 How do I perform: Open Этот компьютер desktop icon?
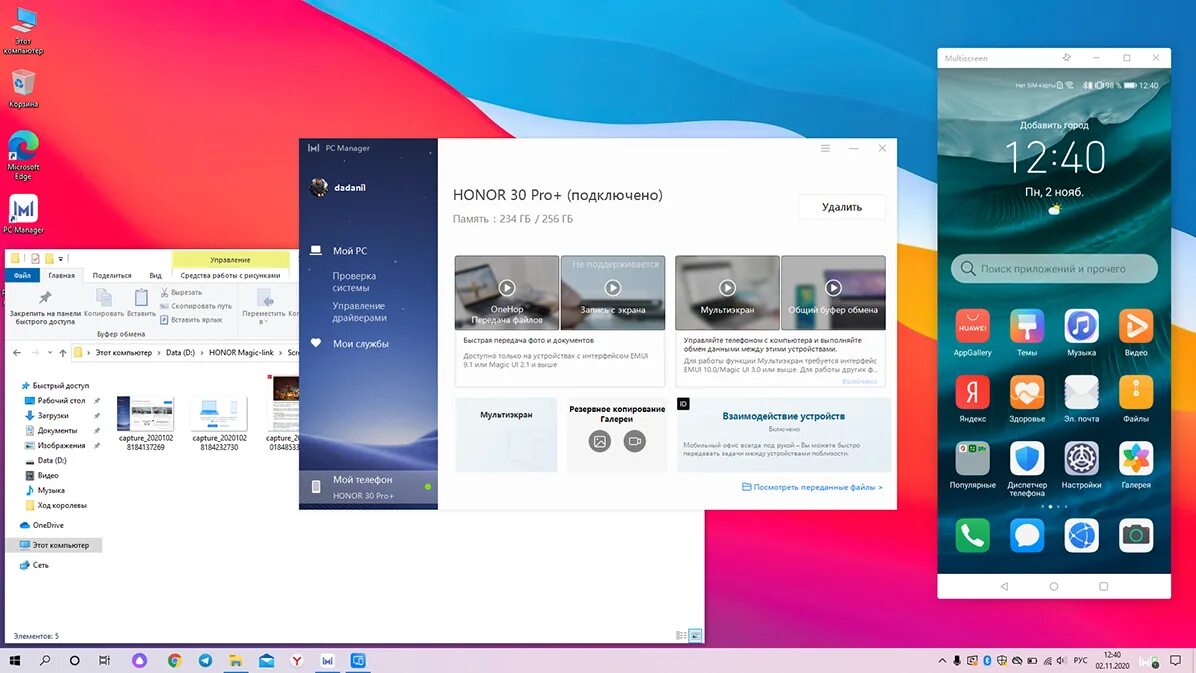point(24,31)
